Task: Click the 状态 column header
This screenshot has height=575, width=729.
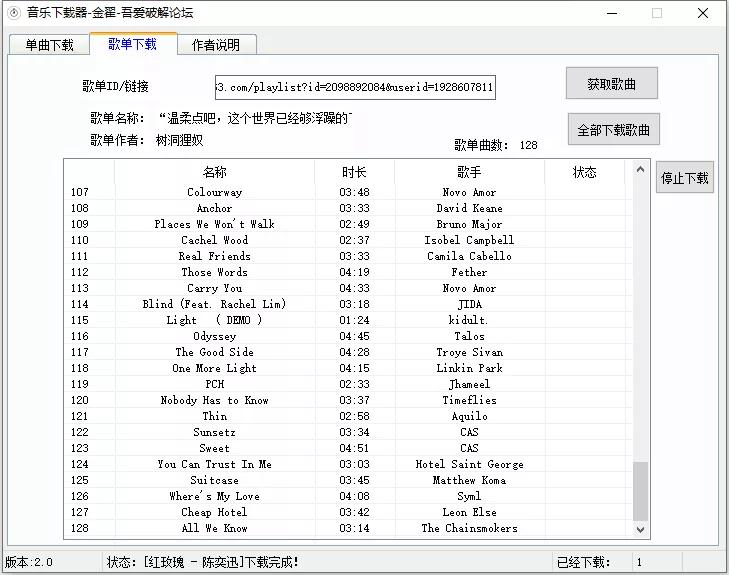Action: (584, 172)
